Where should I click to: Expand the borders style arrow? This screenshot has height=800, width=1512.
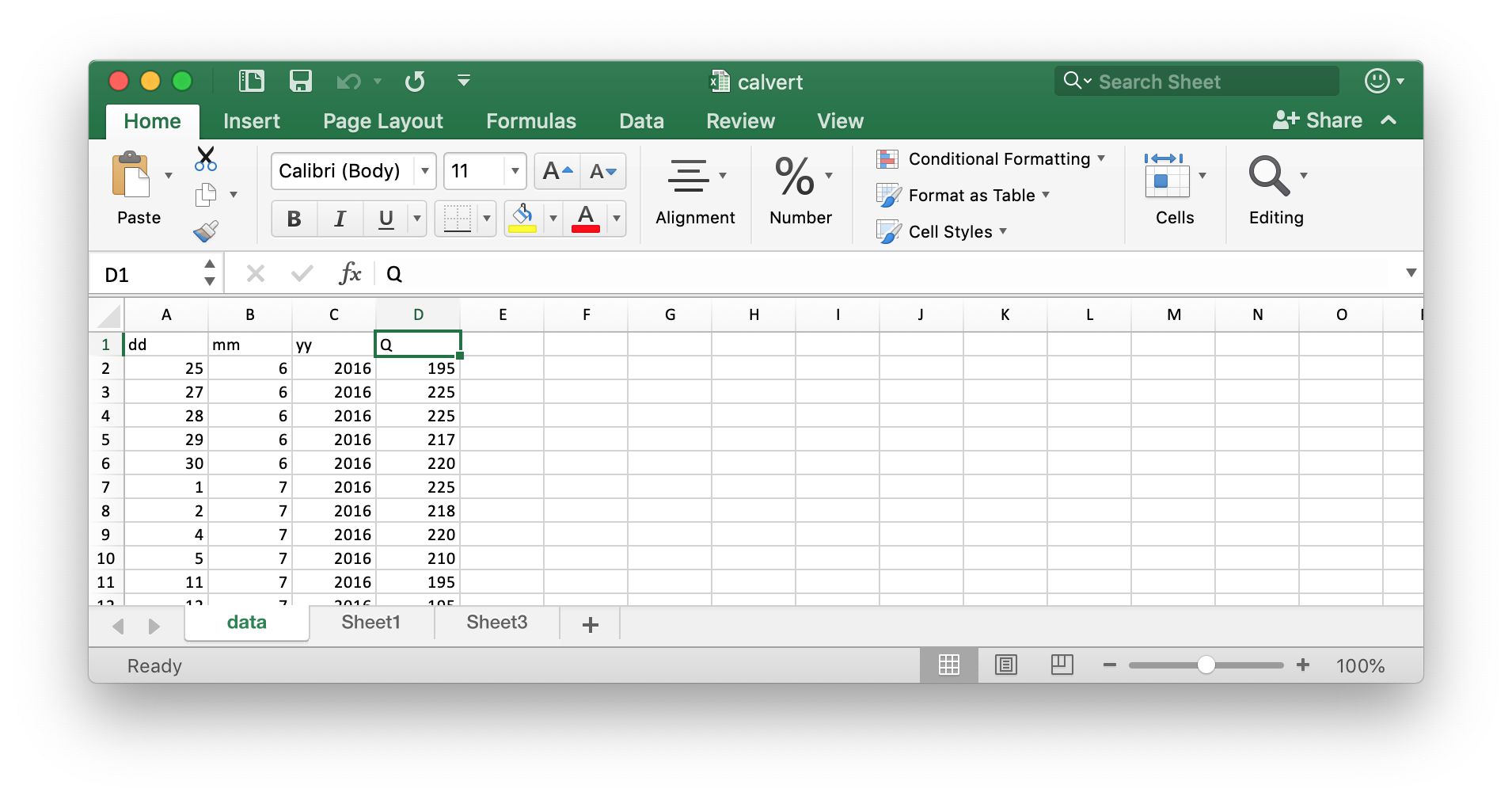pyautogui.click(x=487, y=219)
